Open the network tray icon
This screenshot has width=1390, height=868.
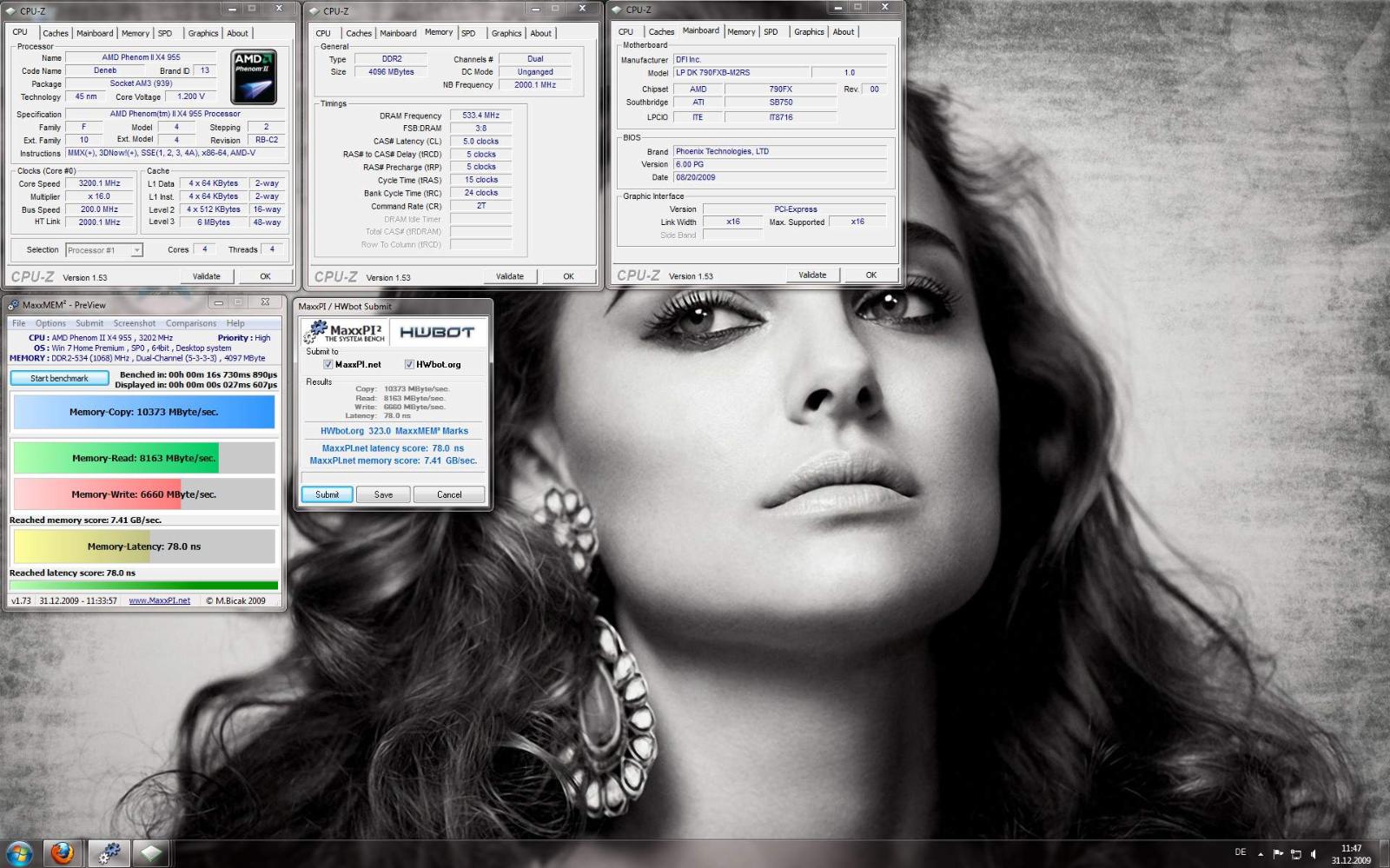1295,854
